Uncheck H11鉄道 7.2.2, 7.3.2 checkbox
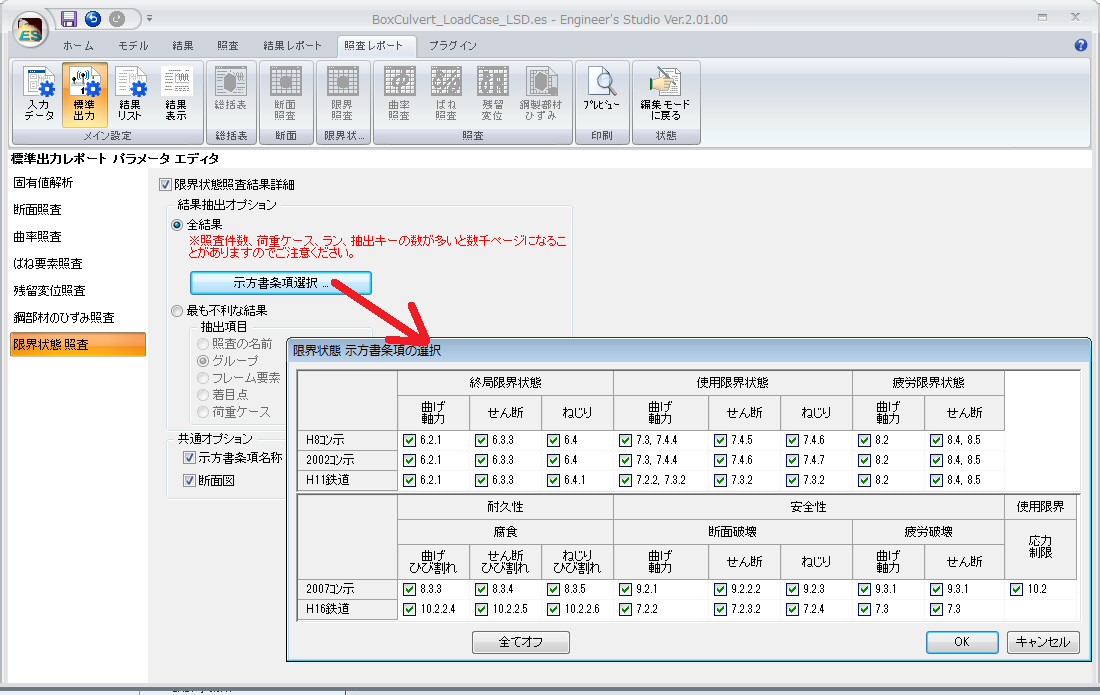The height and width of the screenshot is (695, 1100). point(625,480)
